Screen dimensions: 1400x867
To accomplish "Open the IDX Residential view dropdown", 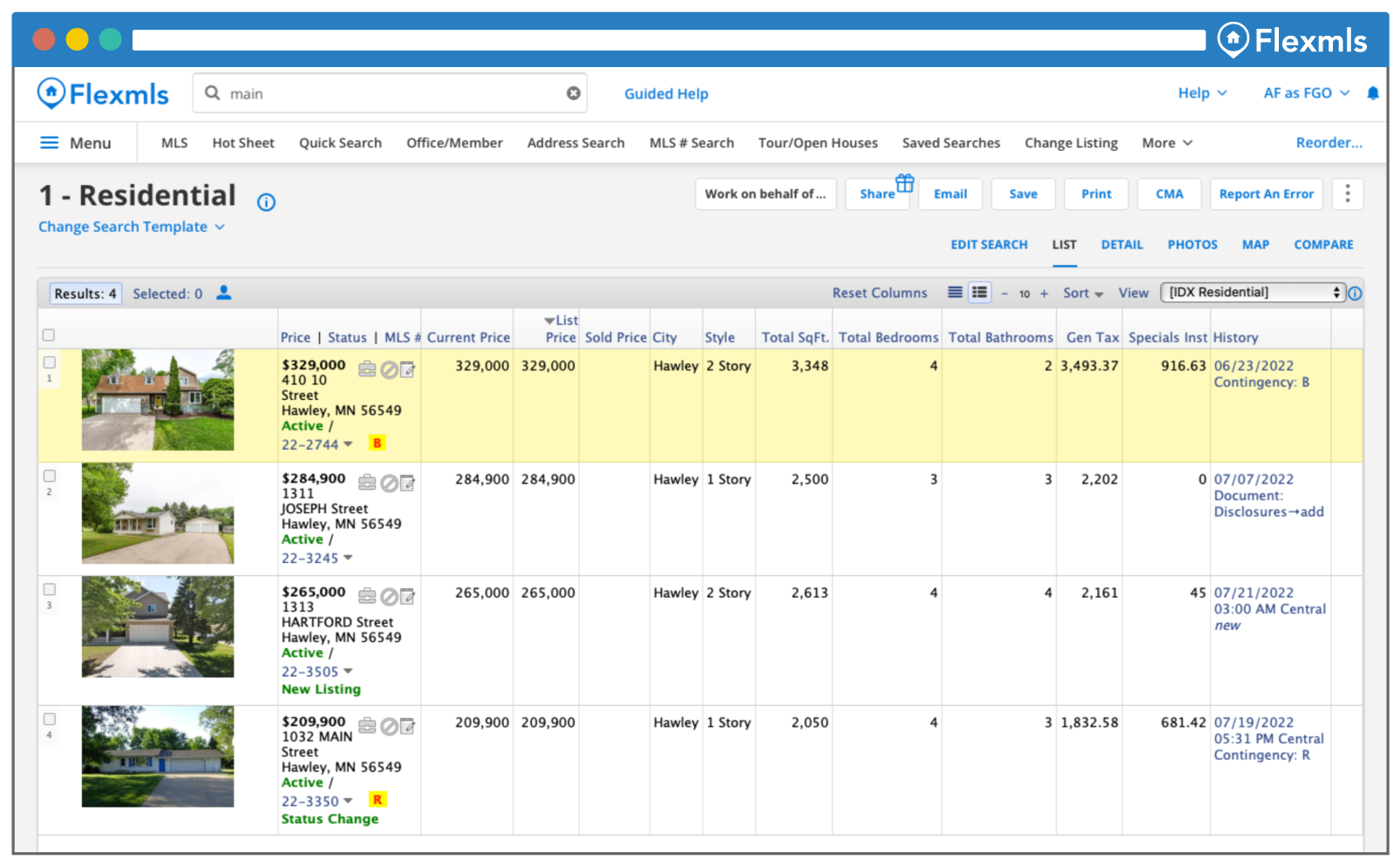I will click(1253, 293).
